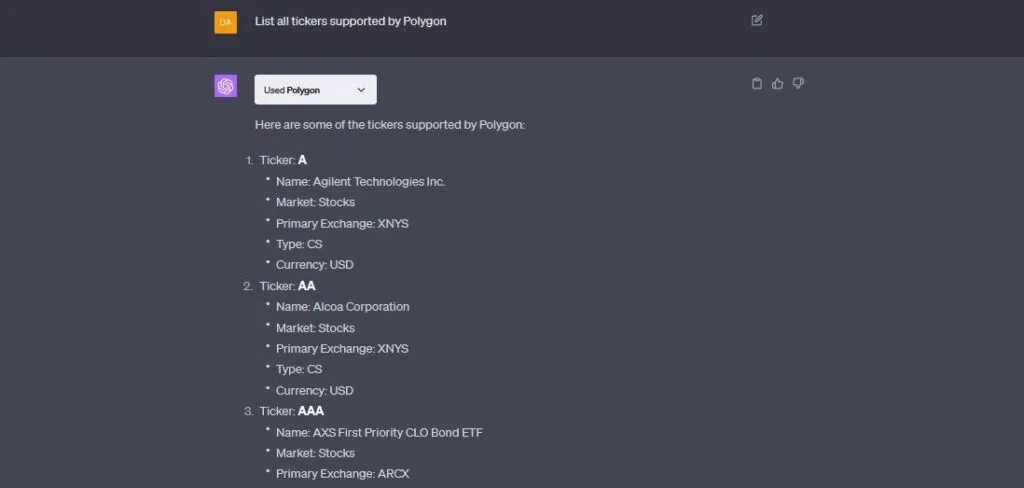Image resolution: width=1024 pixels, height=488 pixels.
Task: Select the bold ticker AAA heading
Action: [x=311, y=411]
